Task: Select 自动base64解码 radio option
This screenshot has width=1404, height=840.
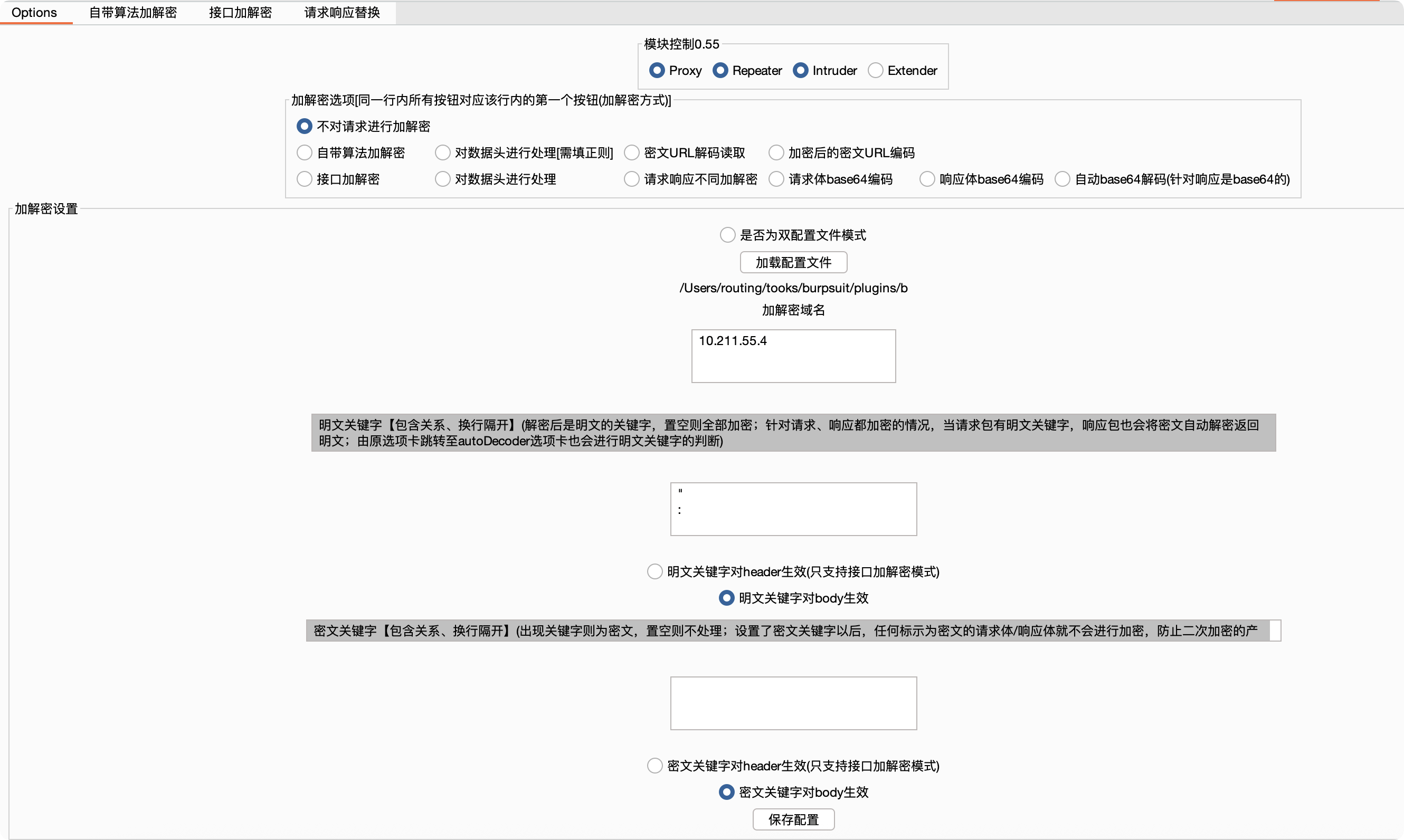Action: tap(1063, 179)
